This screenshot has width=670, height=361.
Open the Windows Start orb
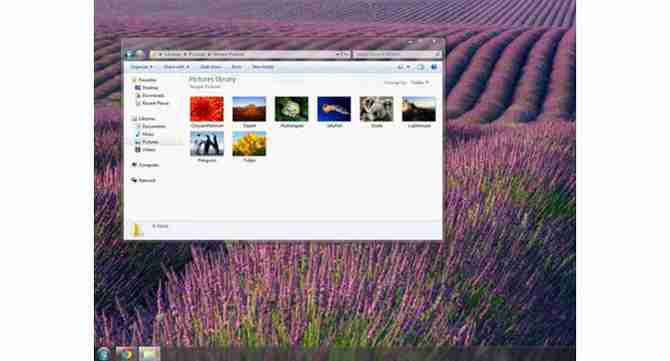point(103,354)
